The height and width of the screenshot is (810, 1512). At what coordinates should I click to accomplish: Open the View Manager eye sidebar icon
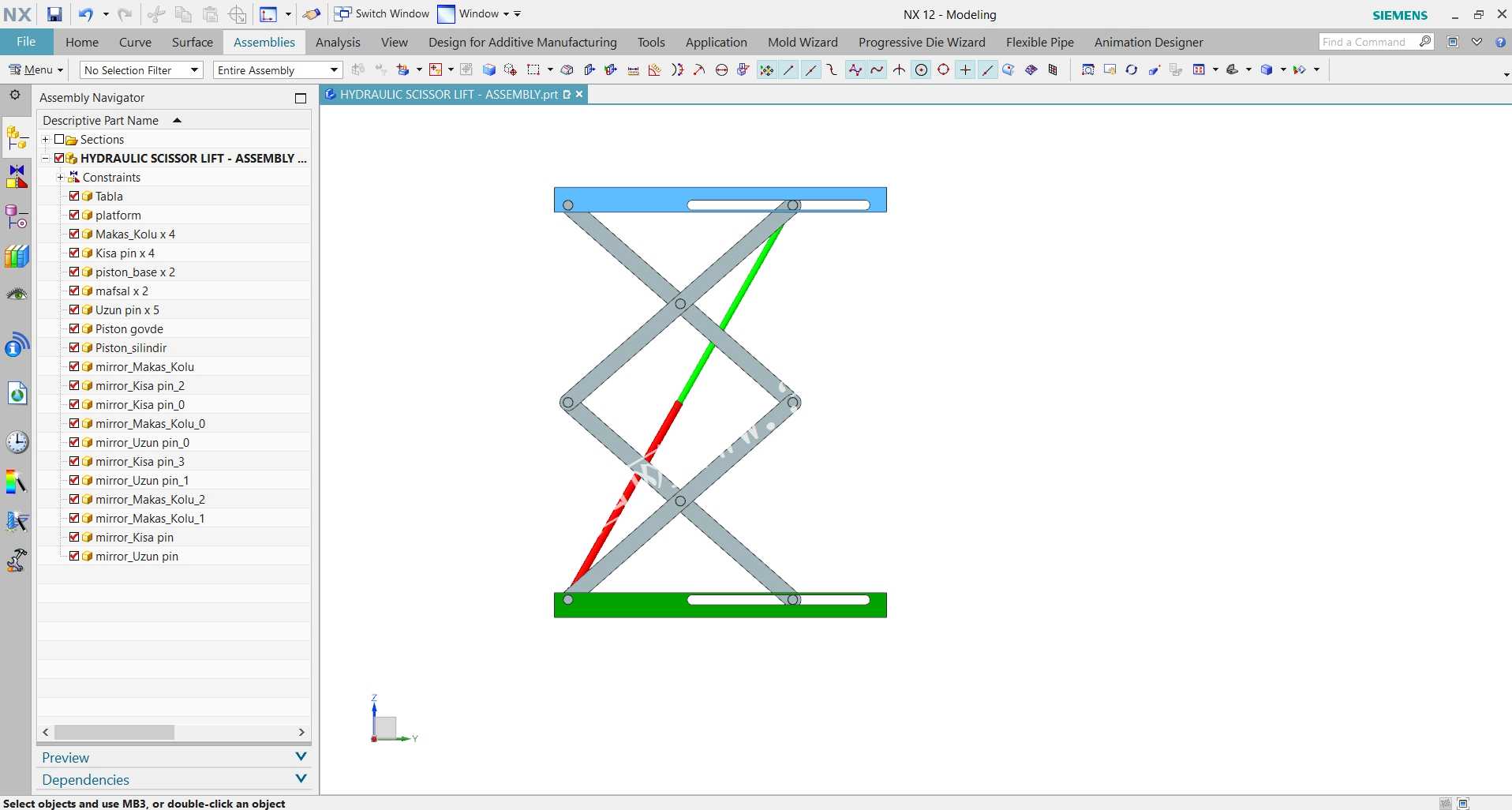17,294
